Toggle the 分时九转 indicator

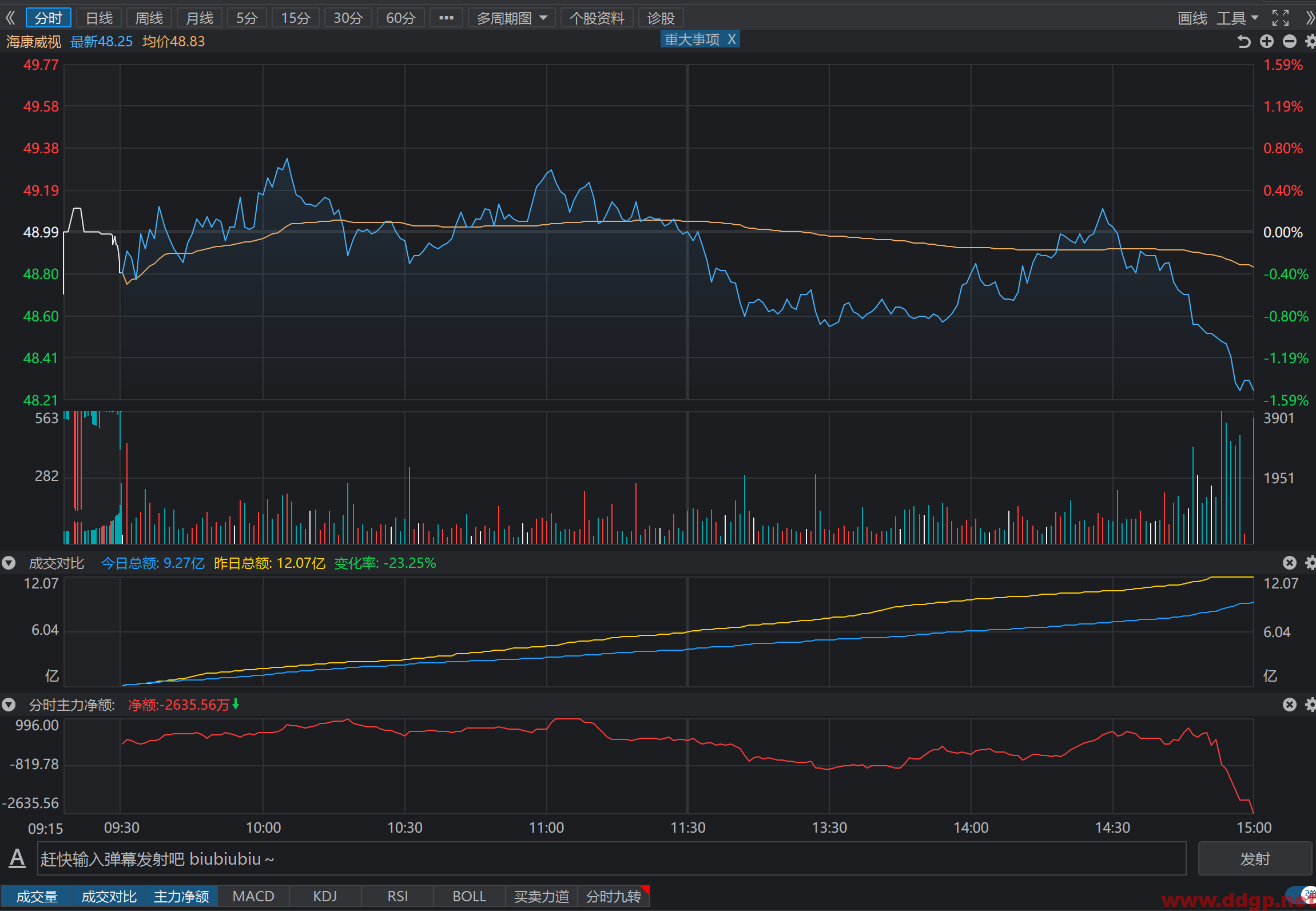click(614, 896)
